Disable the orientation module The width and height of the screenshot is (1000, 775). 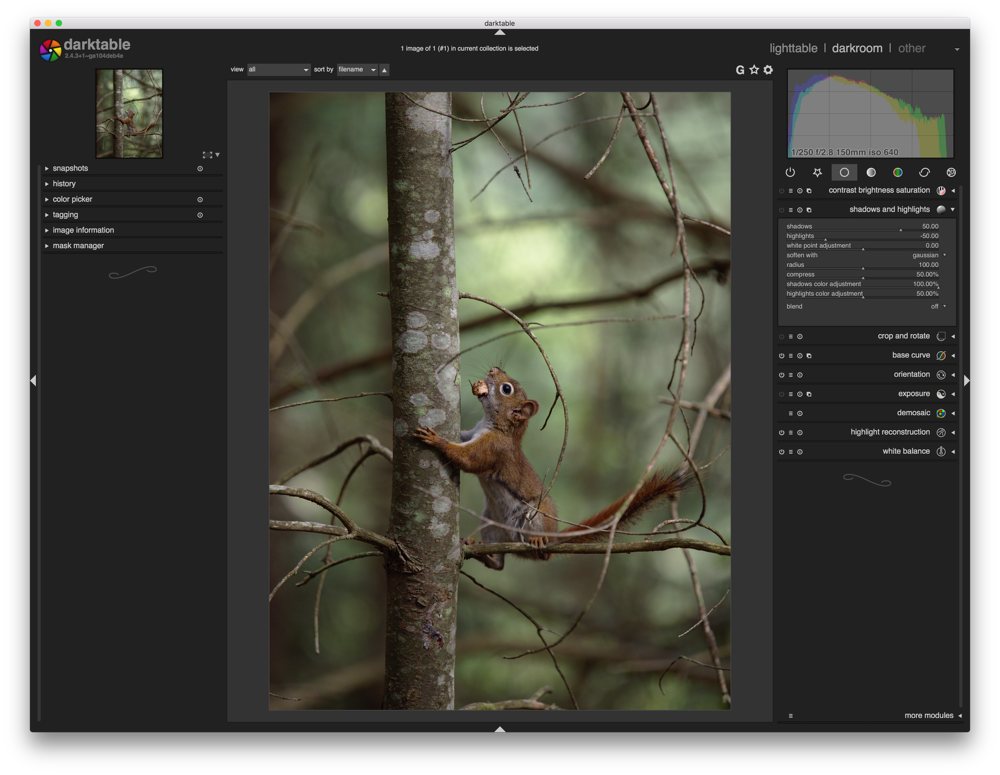coord(782,375)
